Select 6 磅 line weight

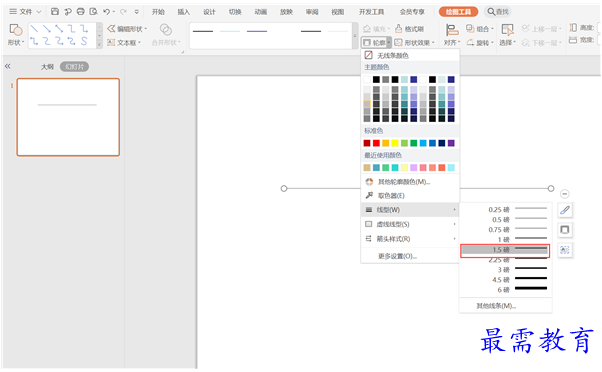click(x=505, y=289)
